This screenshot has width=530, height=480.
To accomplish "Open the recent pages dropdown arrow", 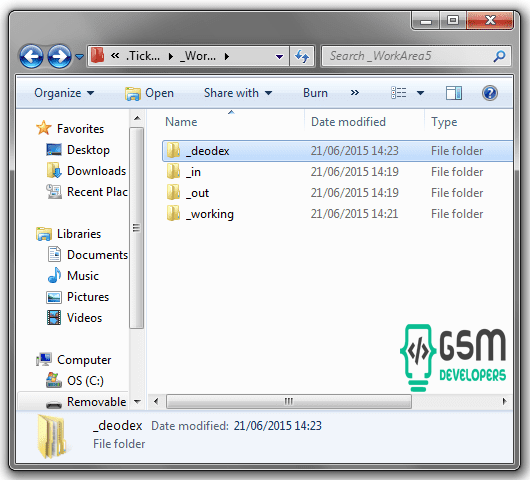I will pos(79,56).
